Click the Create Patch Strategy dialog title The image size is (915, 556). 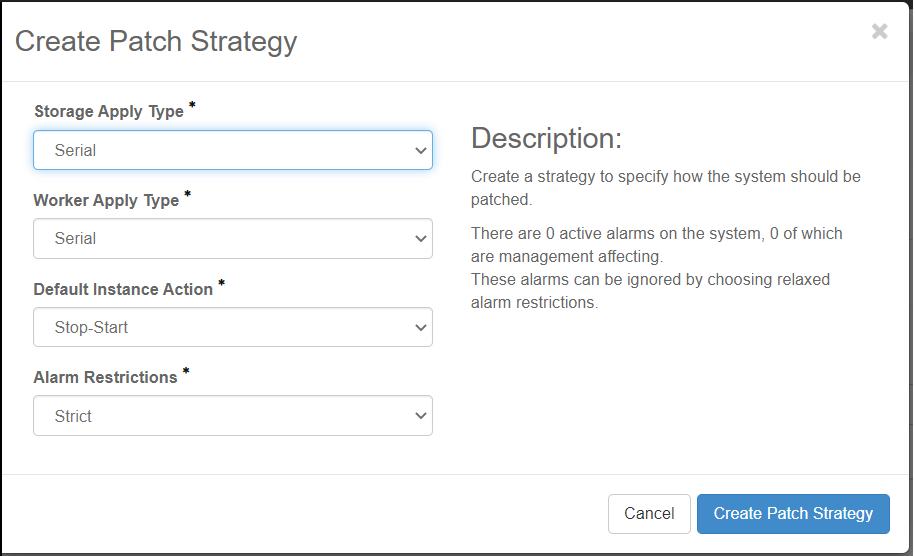point(156,42)
